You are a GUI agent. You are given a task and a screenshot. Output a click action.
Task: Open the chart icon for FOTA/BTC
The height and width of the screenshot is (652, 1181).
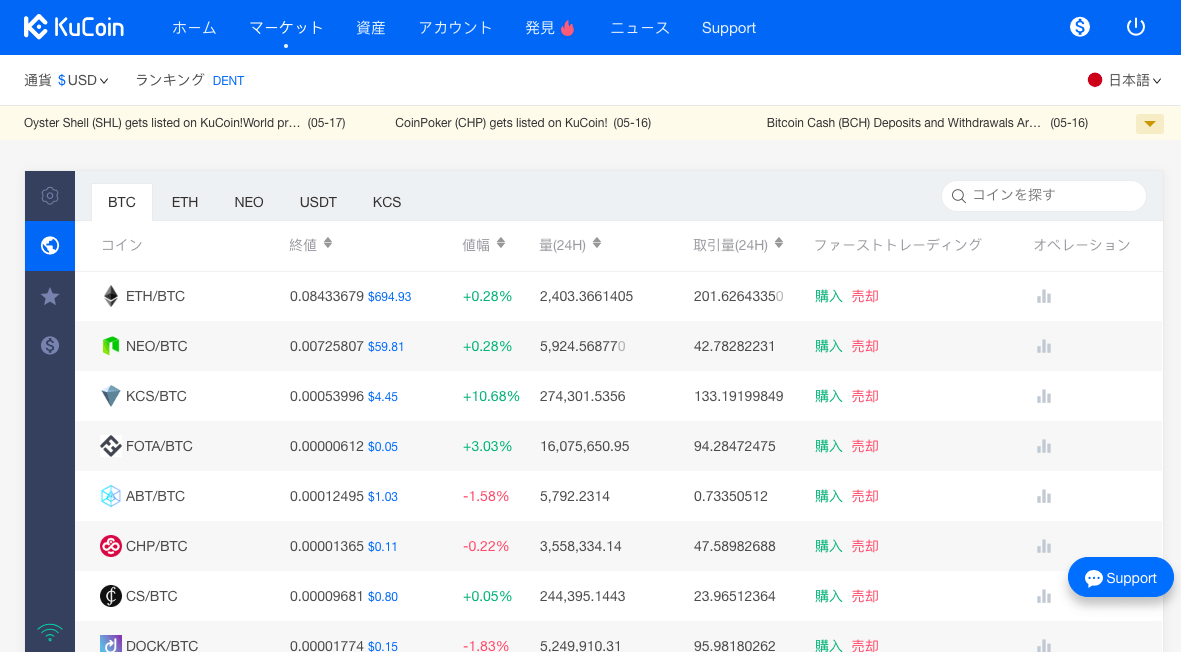1044,446
